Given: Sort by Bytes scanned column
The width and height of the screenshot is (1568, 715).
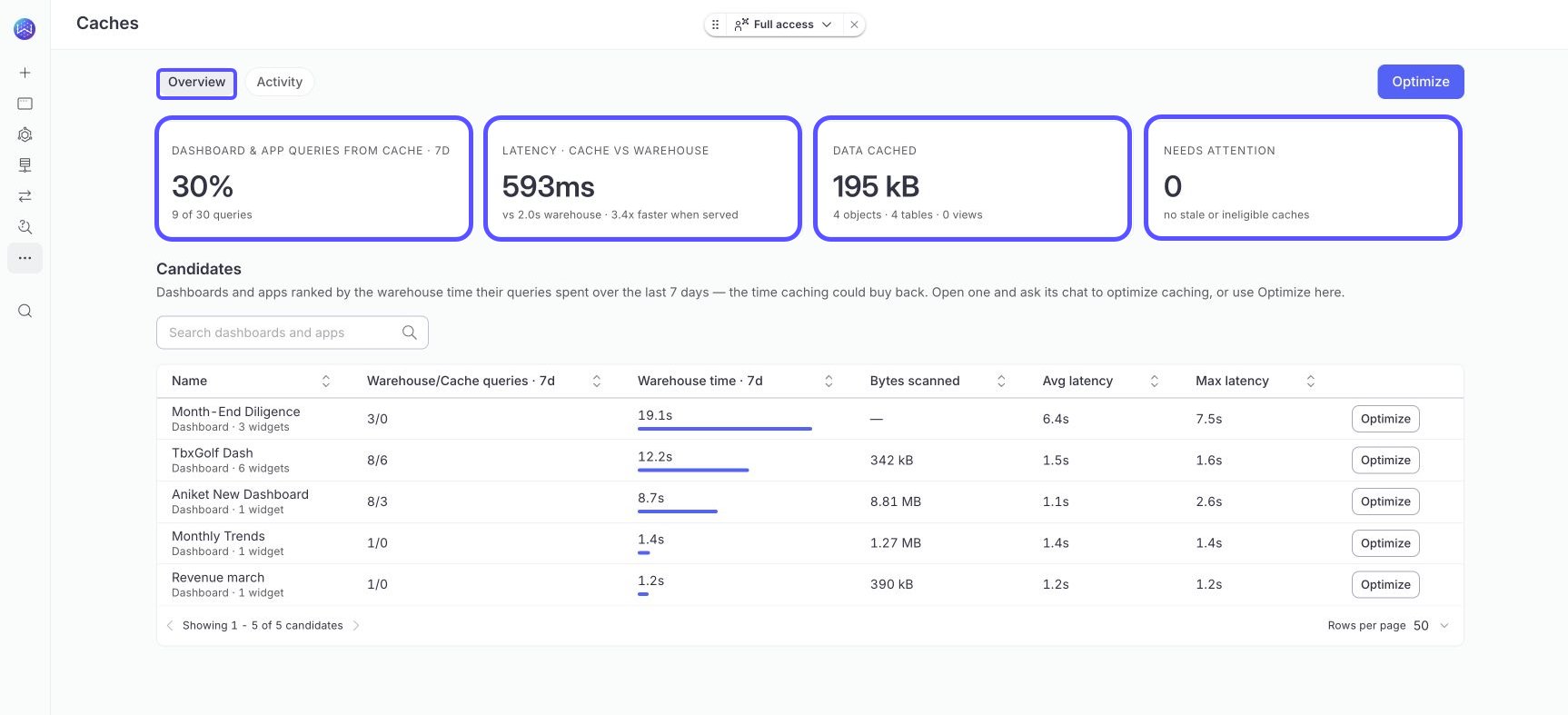Looking at the screenshot, I should click(1001, 382).
